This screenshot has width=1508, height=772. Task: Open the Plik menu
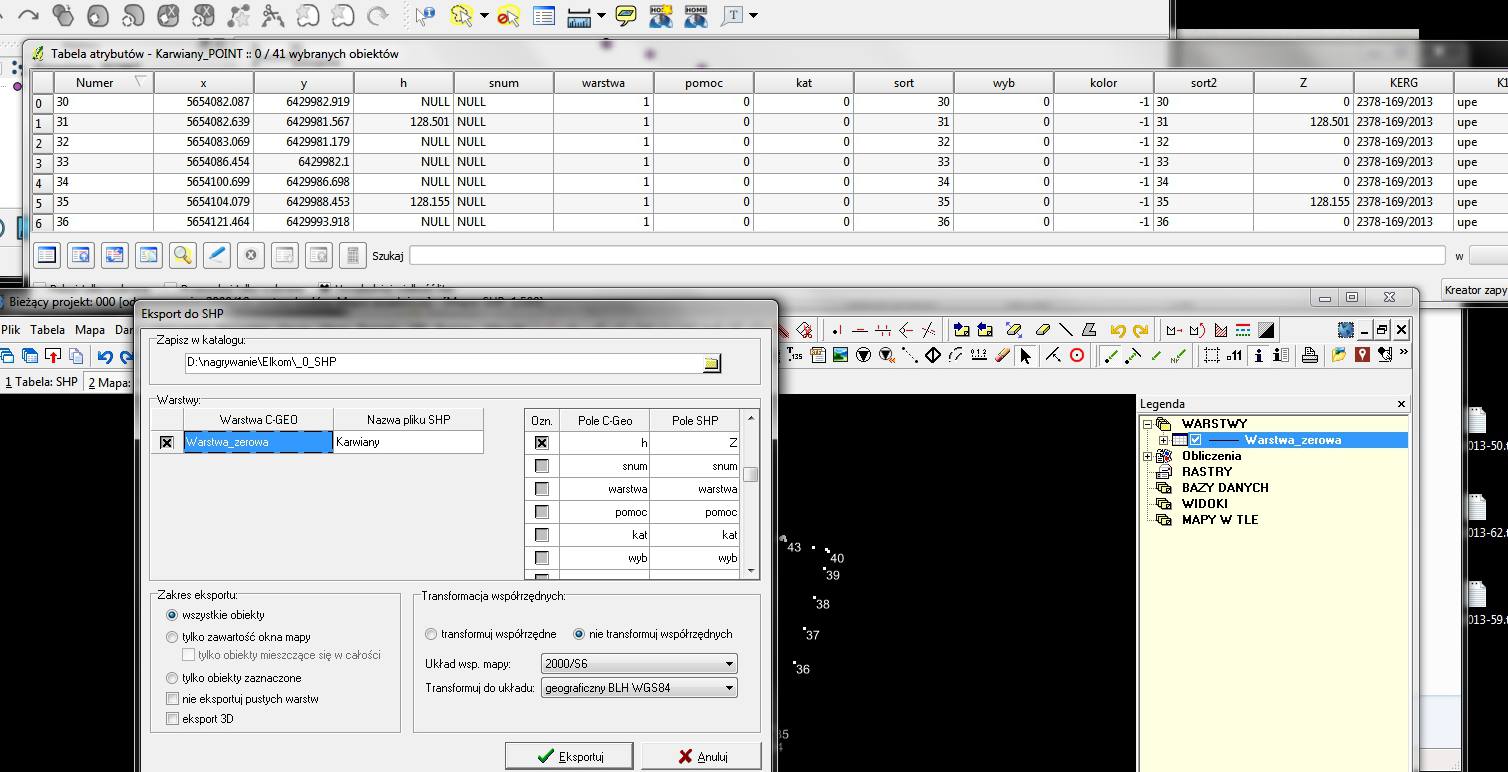(11, 329)
